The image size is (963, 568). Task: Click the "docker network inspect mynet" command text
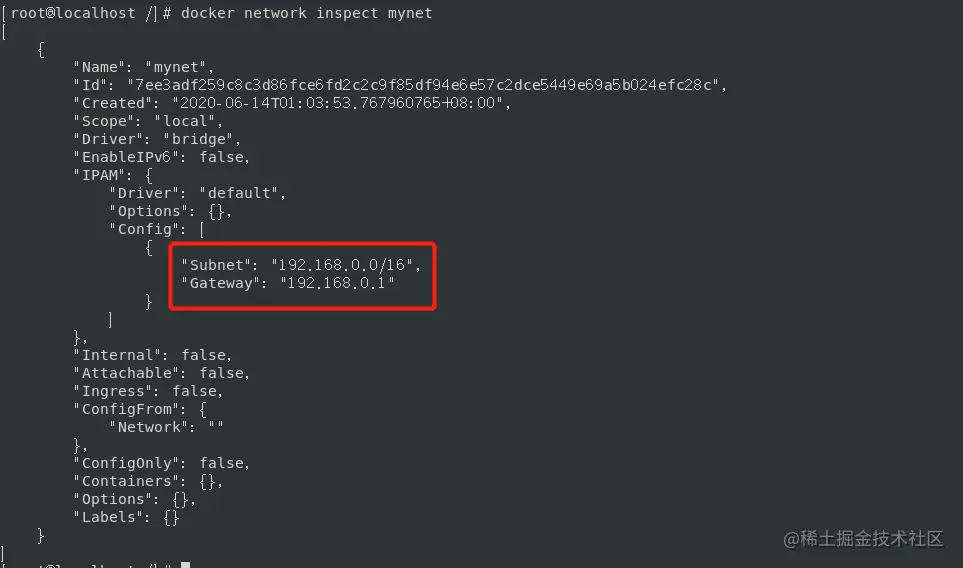click(x=306, y=14)
